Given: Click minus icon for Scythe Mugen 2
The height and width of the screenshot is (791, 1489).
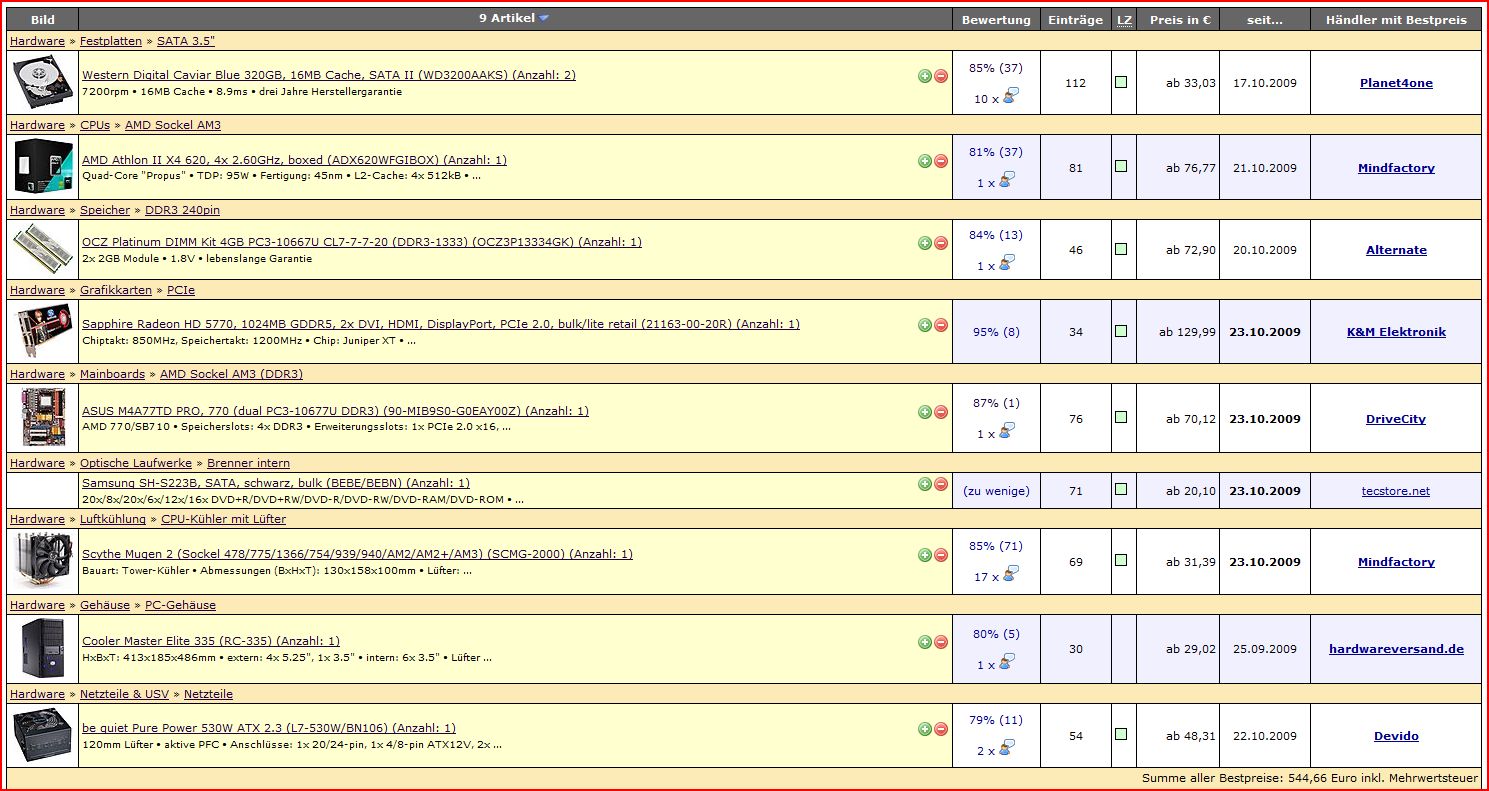Looking at the screenshot, I should pos(941,555).
